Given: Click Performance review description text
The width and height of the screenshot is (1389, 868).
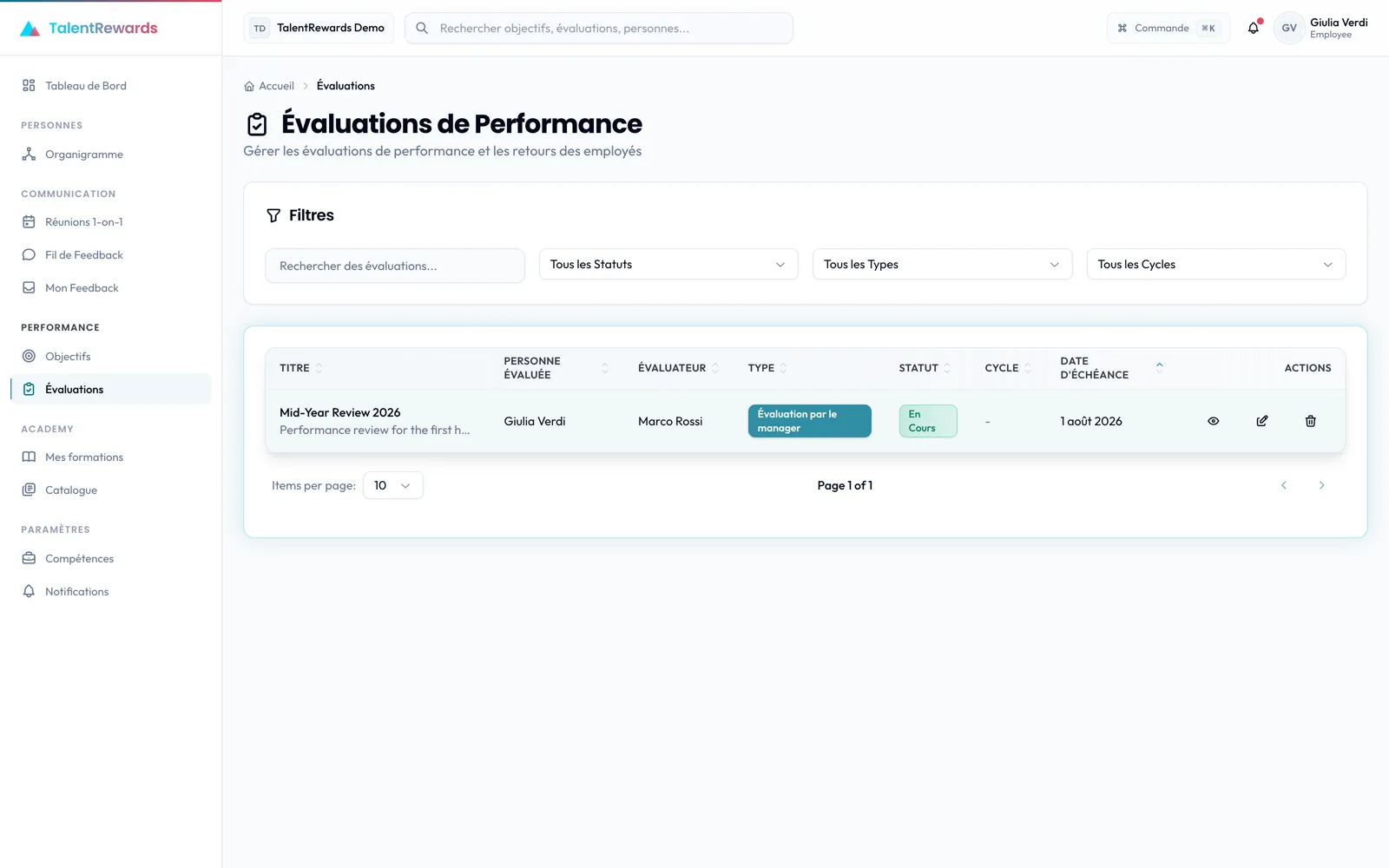Looking at the screenshot, I should click(x=374, y=430).
